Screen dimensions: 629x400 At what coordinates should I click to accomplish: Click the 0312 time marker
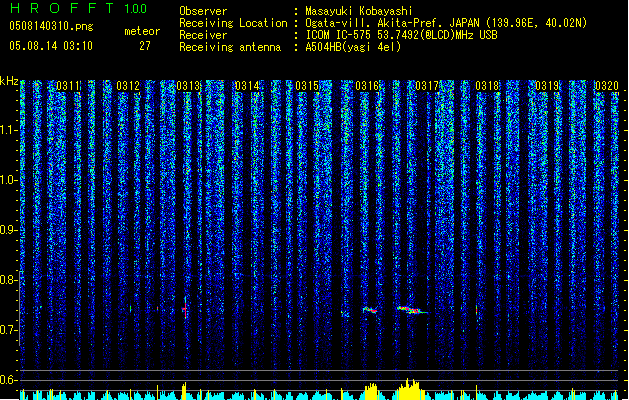click(x=128, y=85)
